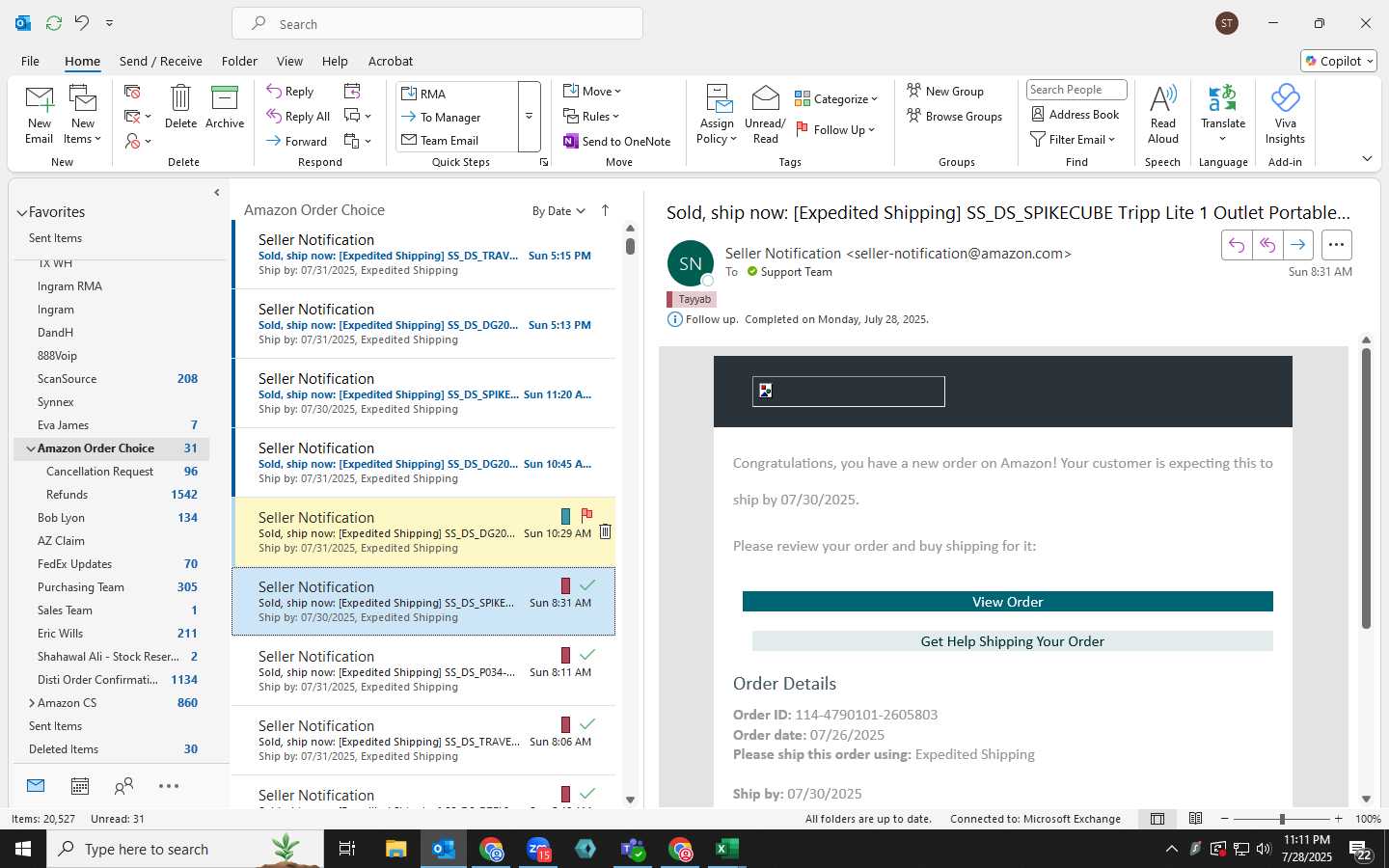Viewport: 1389px width, 868px height.
Task: Open the File menu
Action: click(x=30, y=61)
